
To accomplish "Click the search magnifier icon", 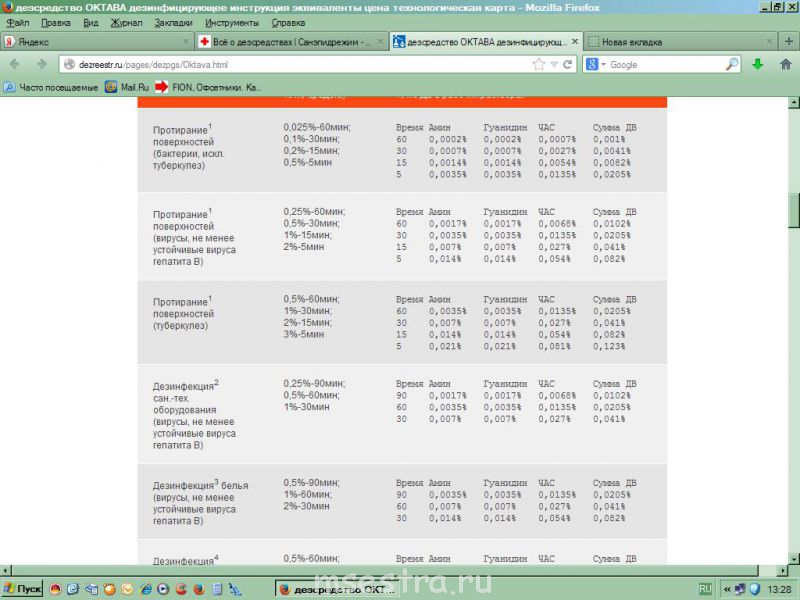I will 732,64.
